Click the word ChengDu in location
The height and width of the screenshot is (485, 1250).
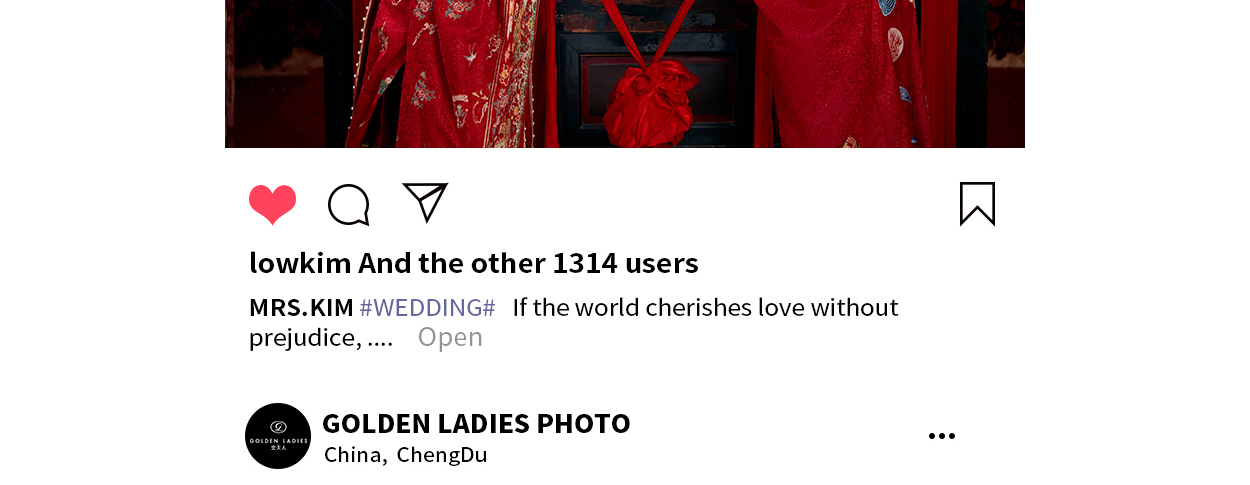pyautogui.click(x=442, y=455)
